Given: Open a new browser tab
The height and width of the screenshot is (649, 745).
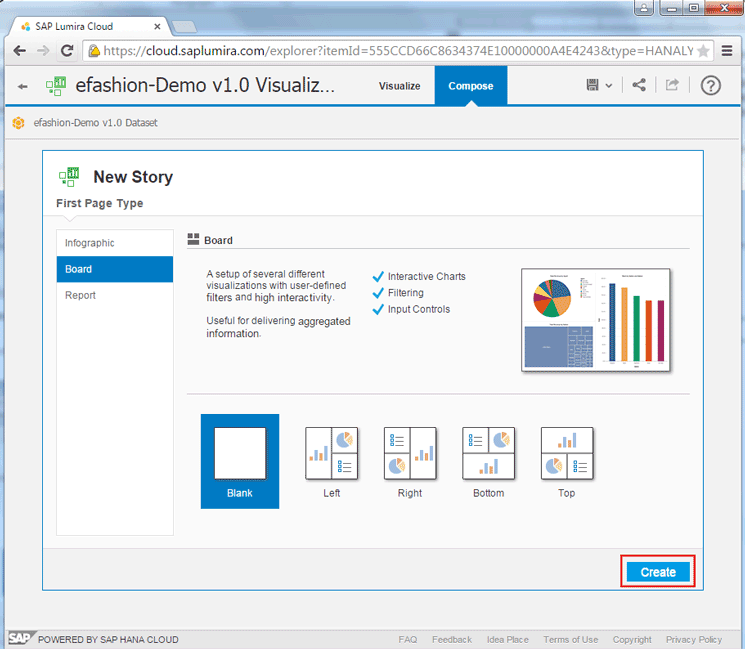Looking at the screenshot, I should [184, 27].
